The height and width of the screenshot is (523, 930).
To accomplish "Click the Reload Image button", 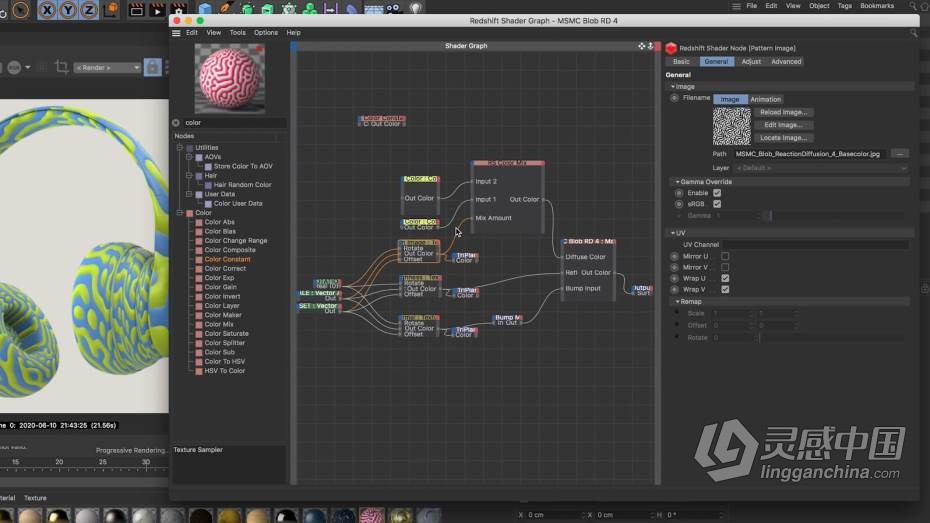I will click(x=784, y=112).
